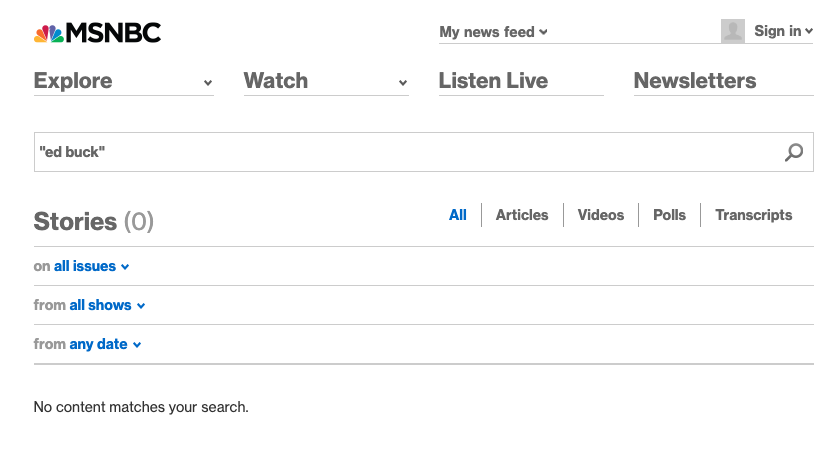Expand the Explore menu chevron arrow
829x451 pixels.
(x=208, y=83)
